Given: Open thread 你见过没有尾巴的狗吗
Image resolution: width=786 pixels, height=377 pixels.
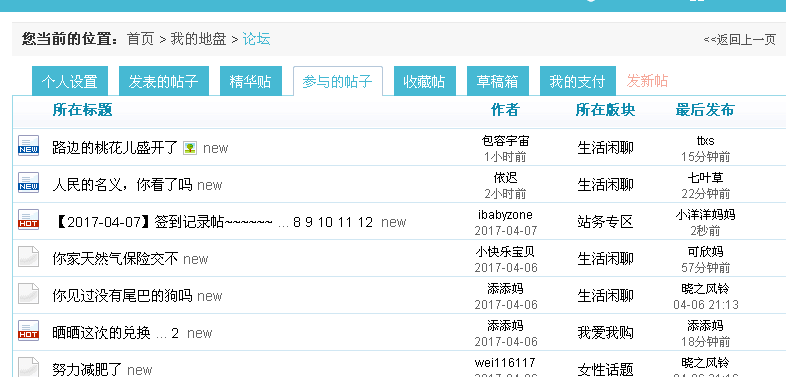Looking at the screenshot, I should [x=122, y=296].
